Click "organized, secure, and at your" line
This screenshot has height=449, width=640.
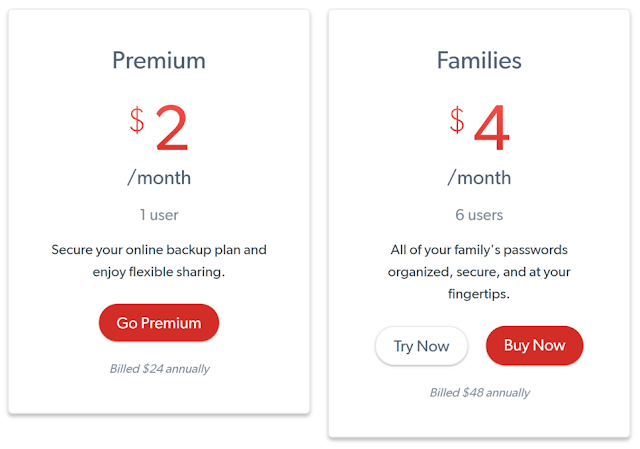[479, 271]
